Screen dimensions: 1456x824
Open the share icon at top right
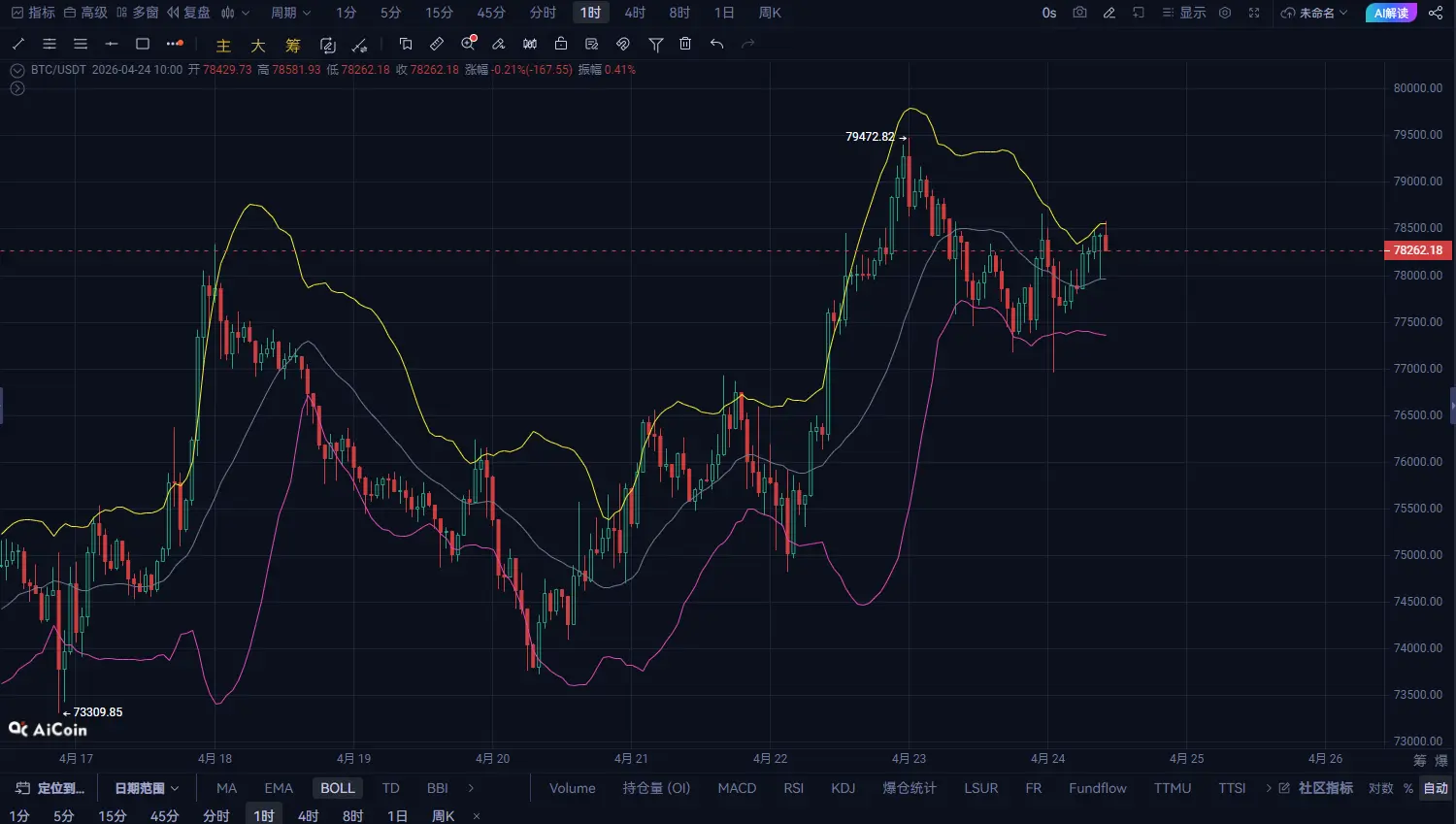click(x=1436, y=13)
